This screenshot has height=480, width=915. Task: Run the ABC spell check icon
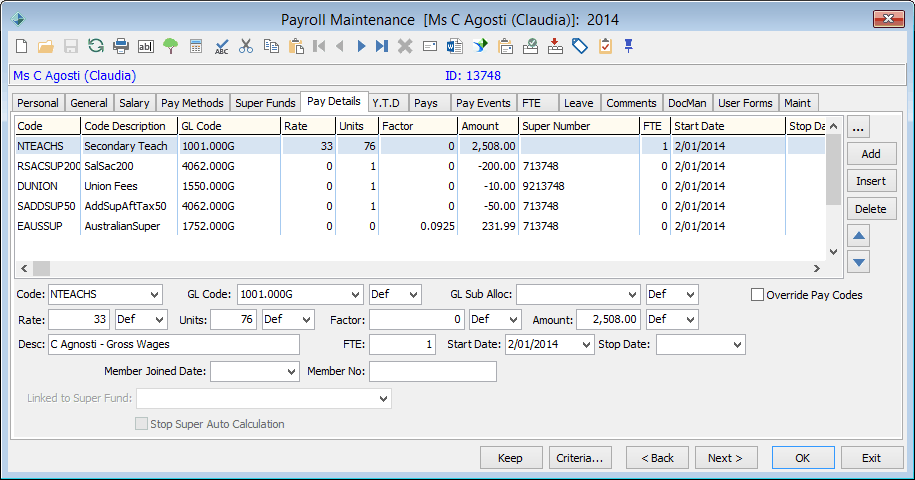click(x=221, y=47)
